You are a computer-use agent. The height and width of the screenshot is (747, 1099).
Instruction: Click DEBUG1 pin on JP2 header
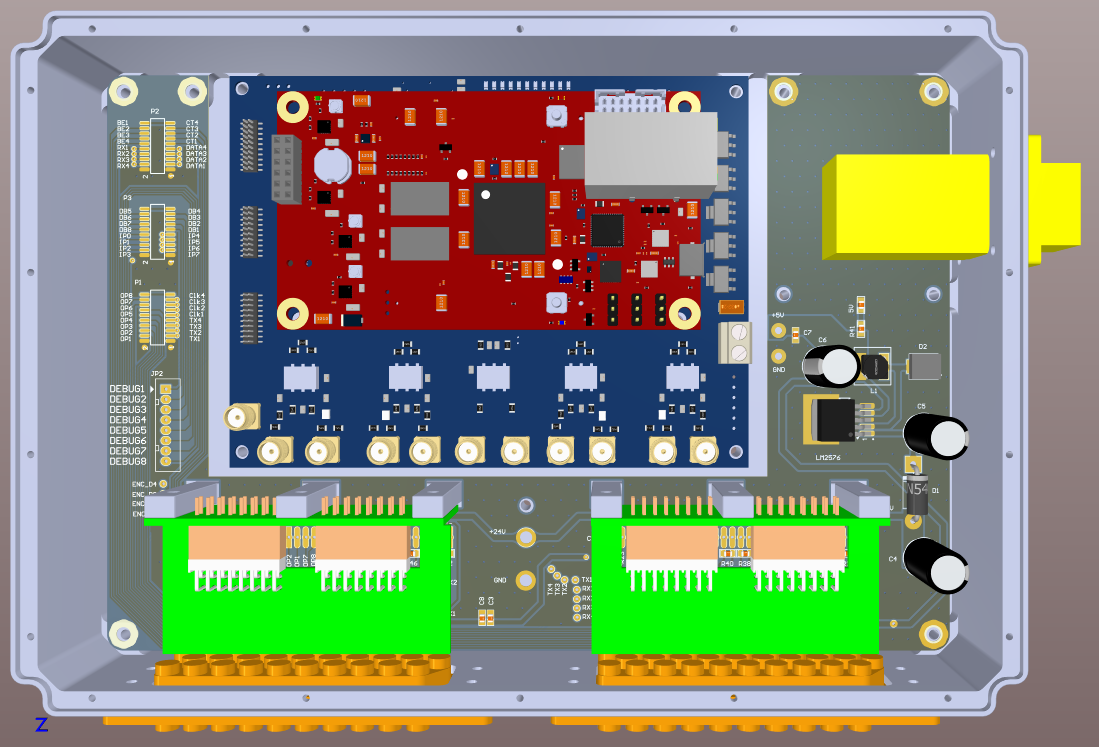[x=166, y=389]
